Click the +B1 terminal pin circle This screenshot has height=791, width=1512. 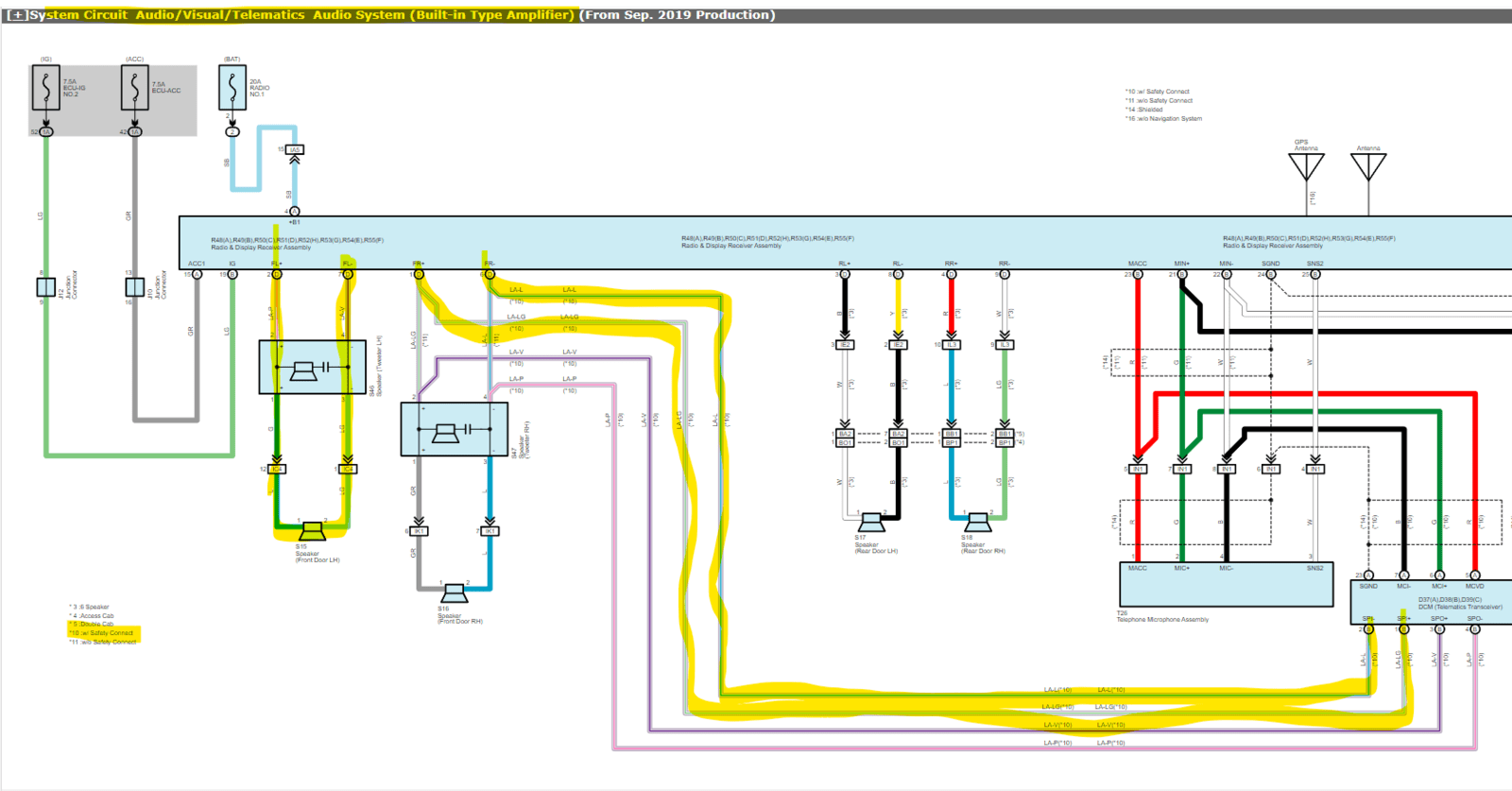tap(295, 212)
